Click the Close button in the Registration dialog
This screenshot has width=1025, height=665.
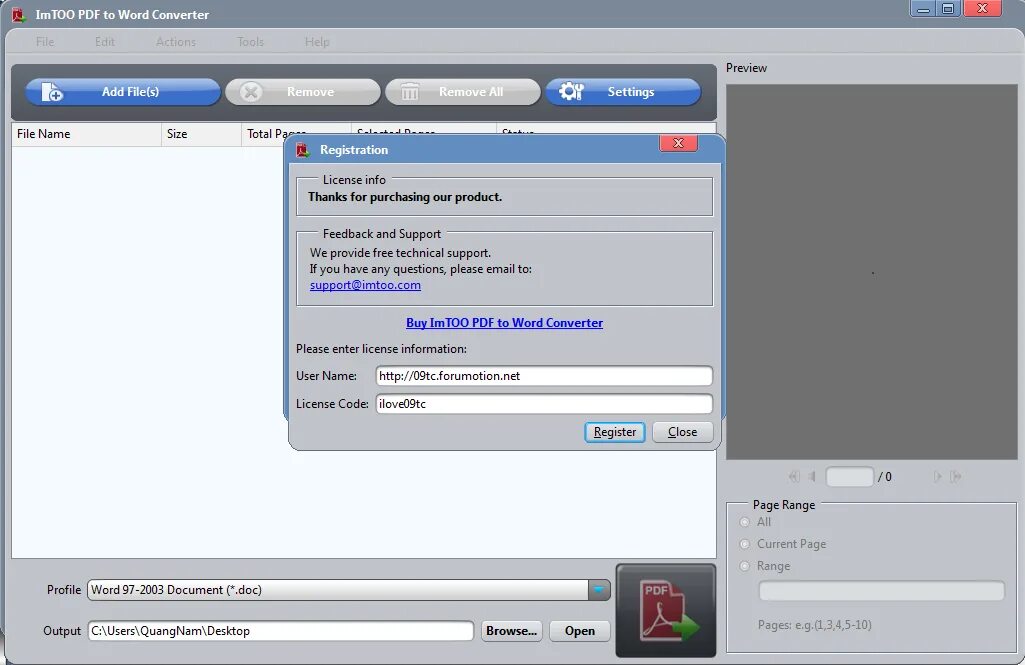point(682,432)
